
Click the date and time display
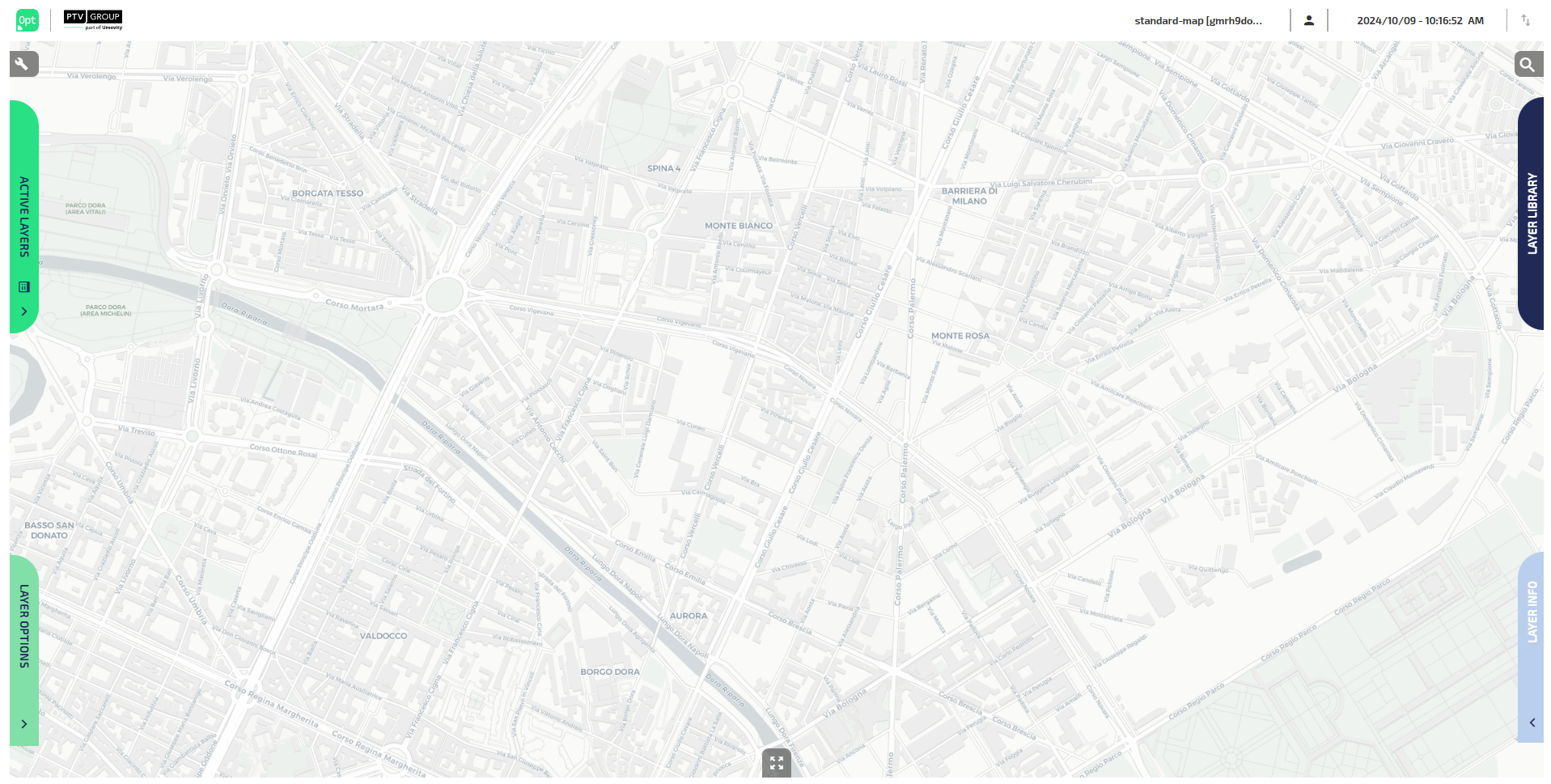pyautogui.click(x=1421, y=21)
